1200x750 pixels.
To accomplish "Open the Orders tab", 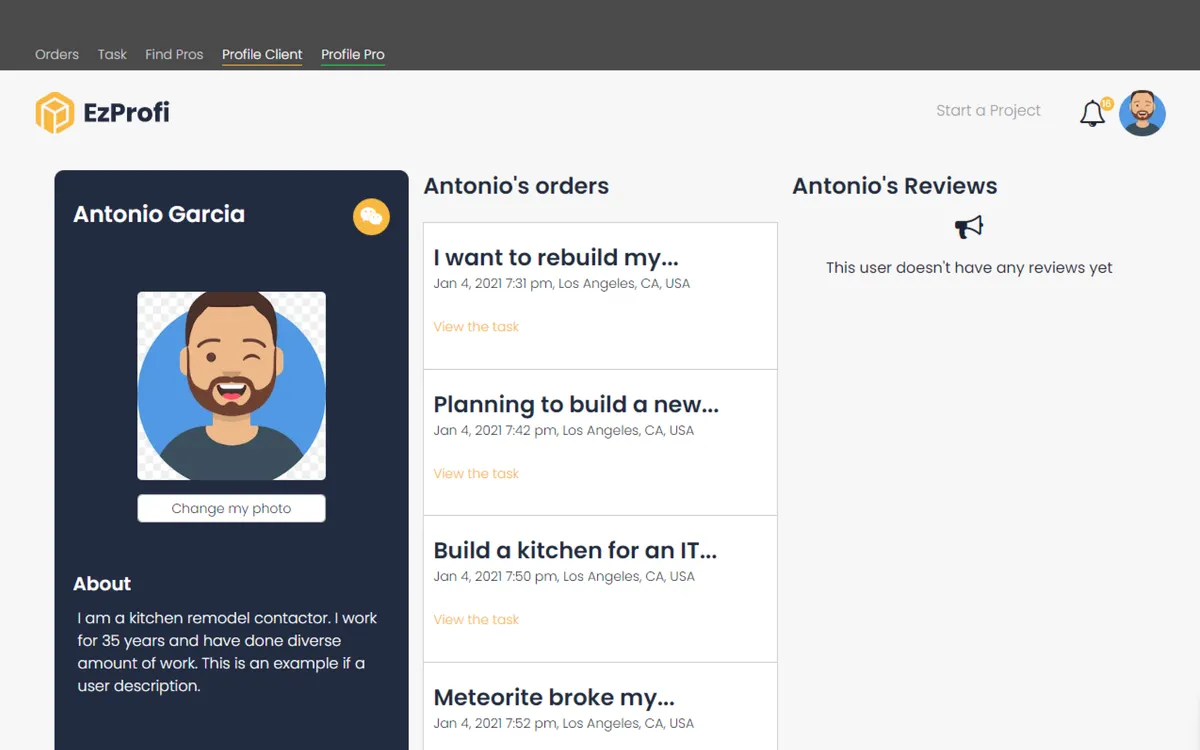I will tap(57, 55).
